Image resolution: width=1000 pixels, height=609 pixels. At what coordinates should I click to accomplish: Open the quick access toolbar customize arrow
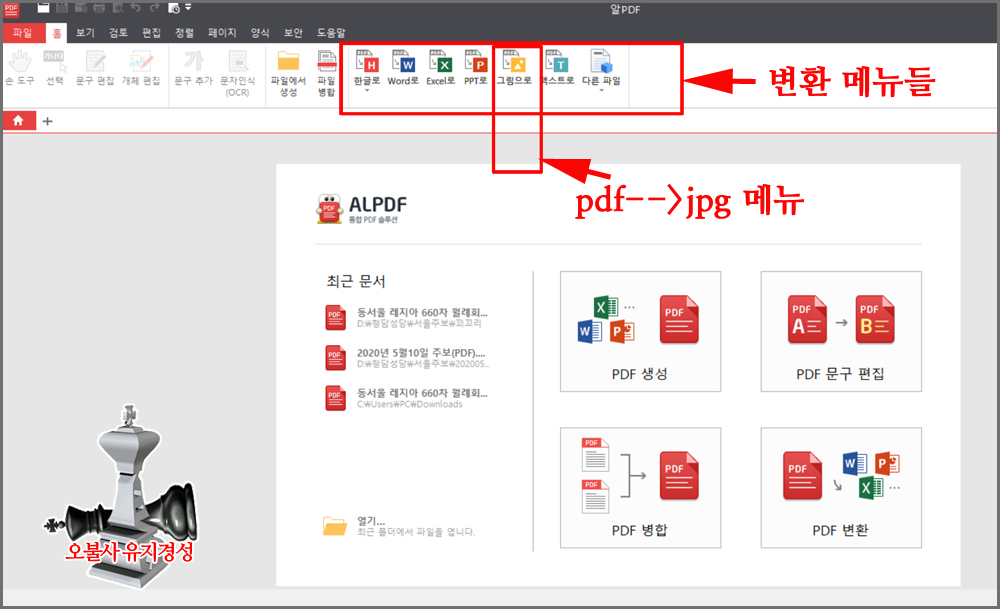[x=188, y=8]
